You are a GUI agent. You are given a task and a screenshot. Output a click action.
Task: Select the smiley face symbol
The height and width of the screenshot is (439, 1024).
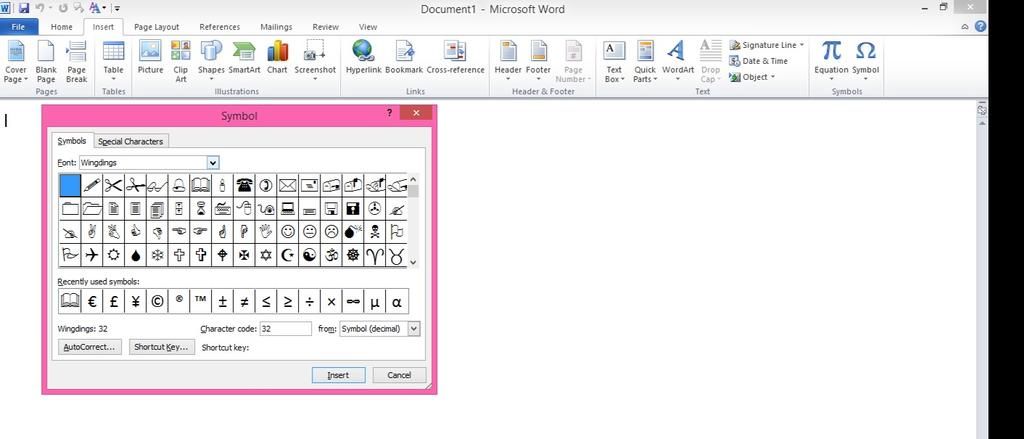click(x=288, y=231)
